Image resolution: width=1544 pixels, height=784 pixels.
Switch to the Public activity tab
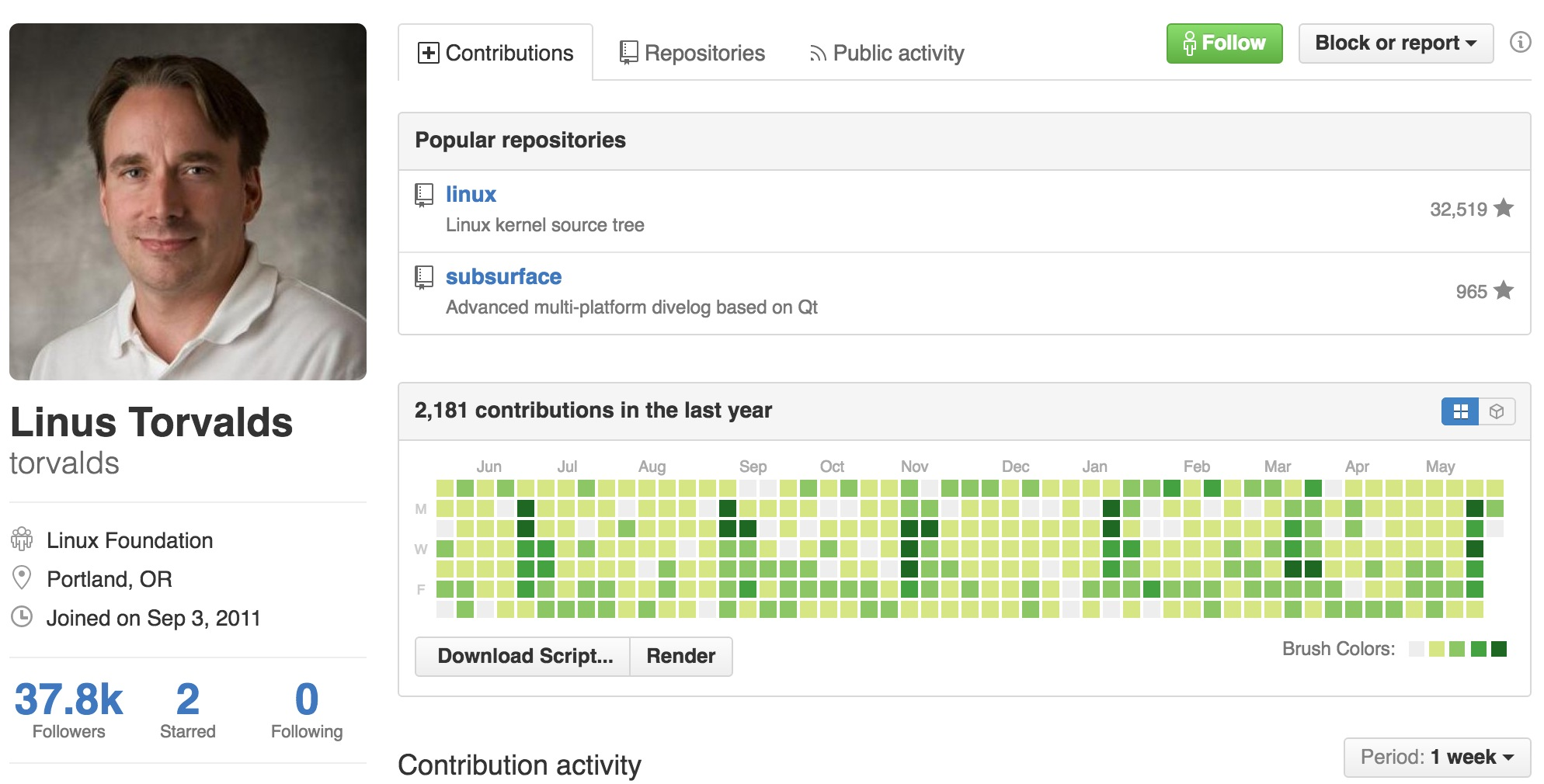[x=886, y=53]
